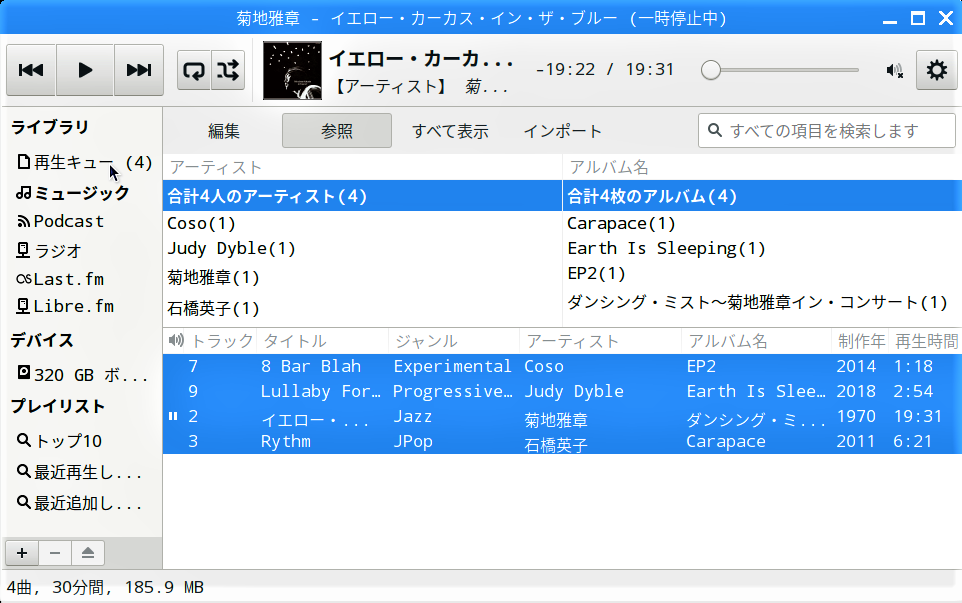This screenshot has height=603, width=962.
Task: Select Judy Dyble in artist list
Action: [231, 248]
